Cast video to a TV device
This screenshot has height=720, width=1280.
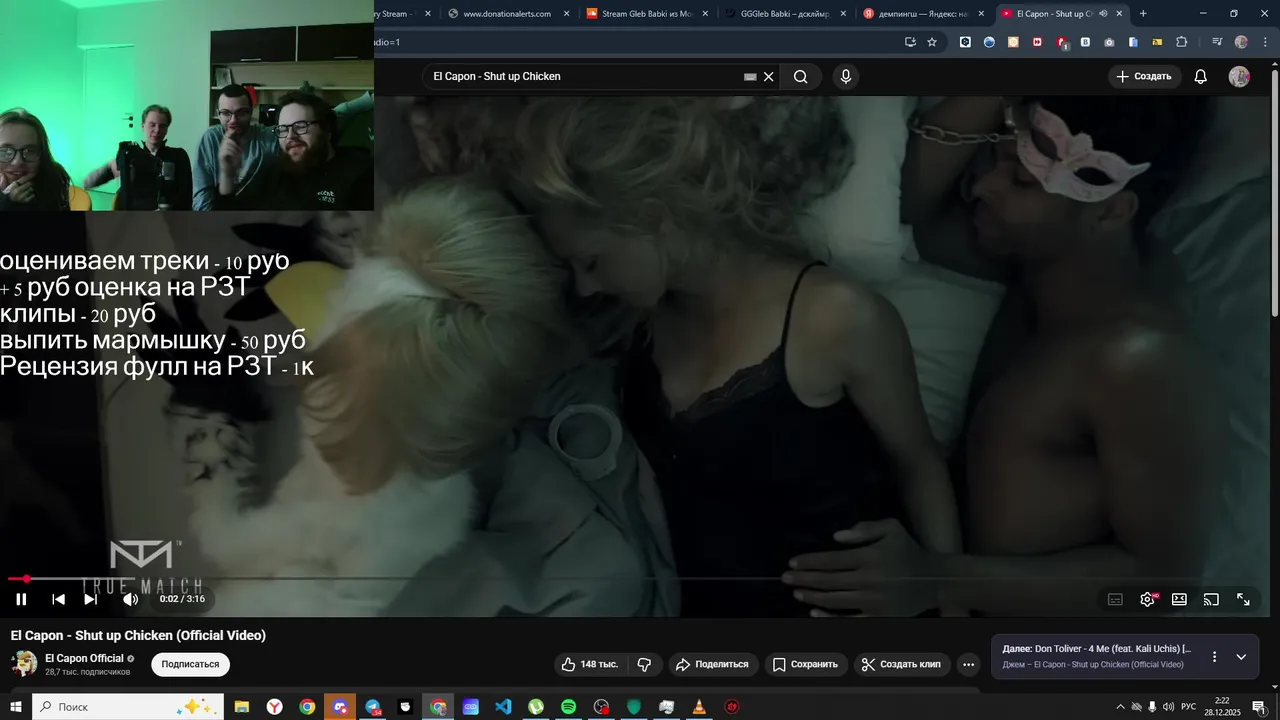(1211, 599)
